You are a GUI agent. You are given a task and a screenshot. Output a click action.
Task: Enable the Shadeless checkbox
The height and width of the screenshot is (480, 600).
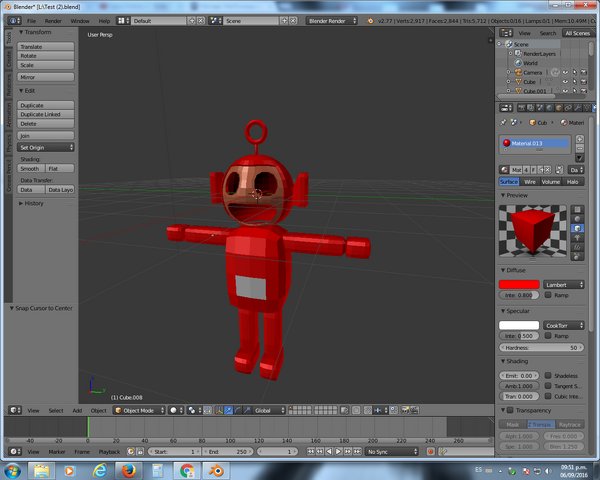(548, 376)
